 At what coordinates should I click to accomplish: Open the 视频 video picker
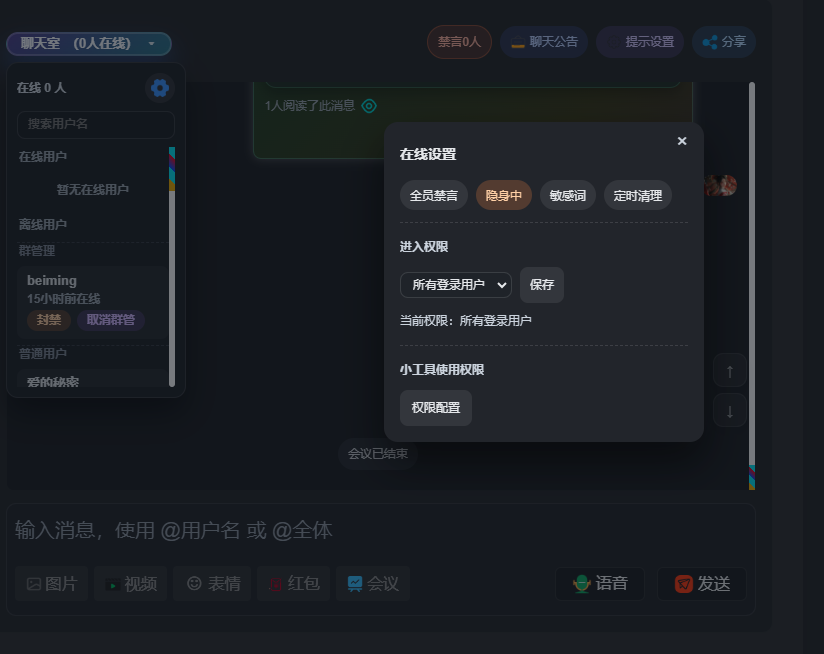click(x=131, y=583)
